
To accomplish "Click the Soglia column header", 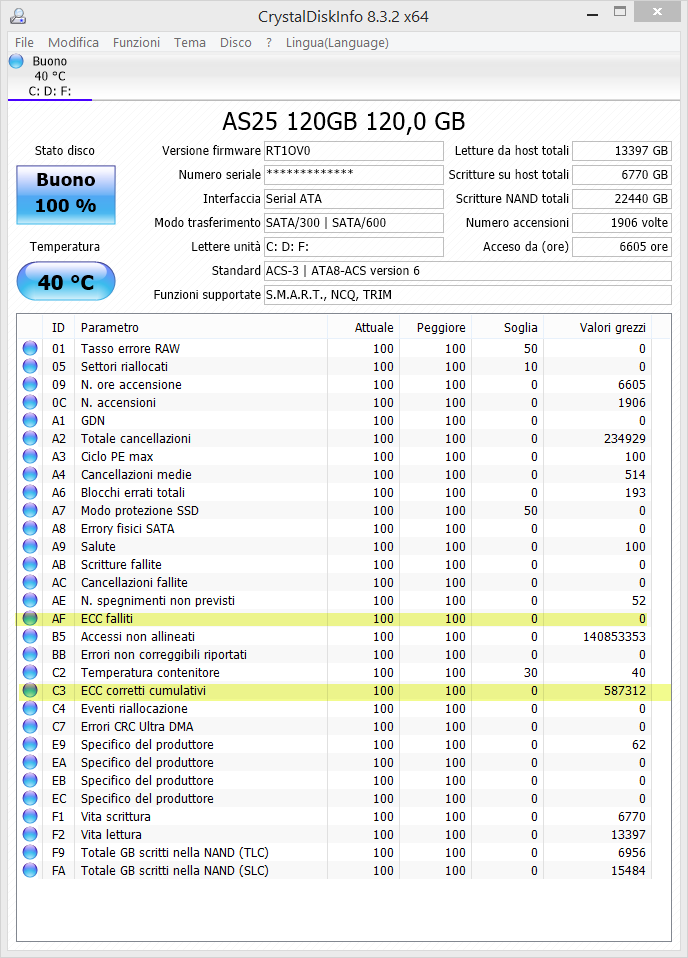I will (x=508, y=327).
